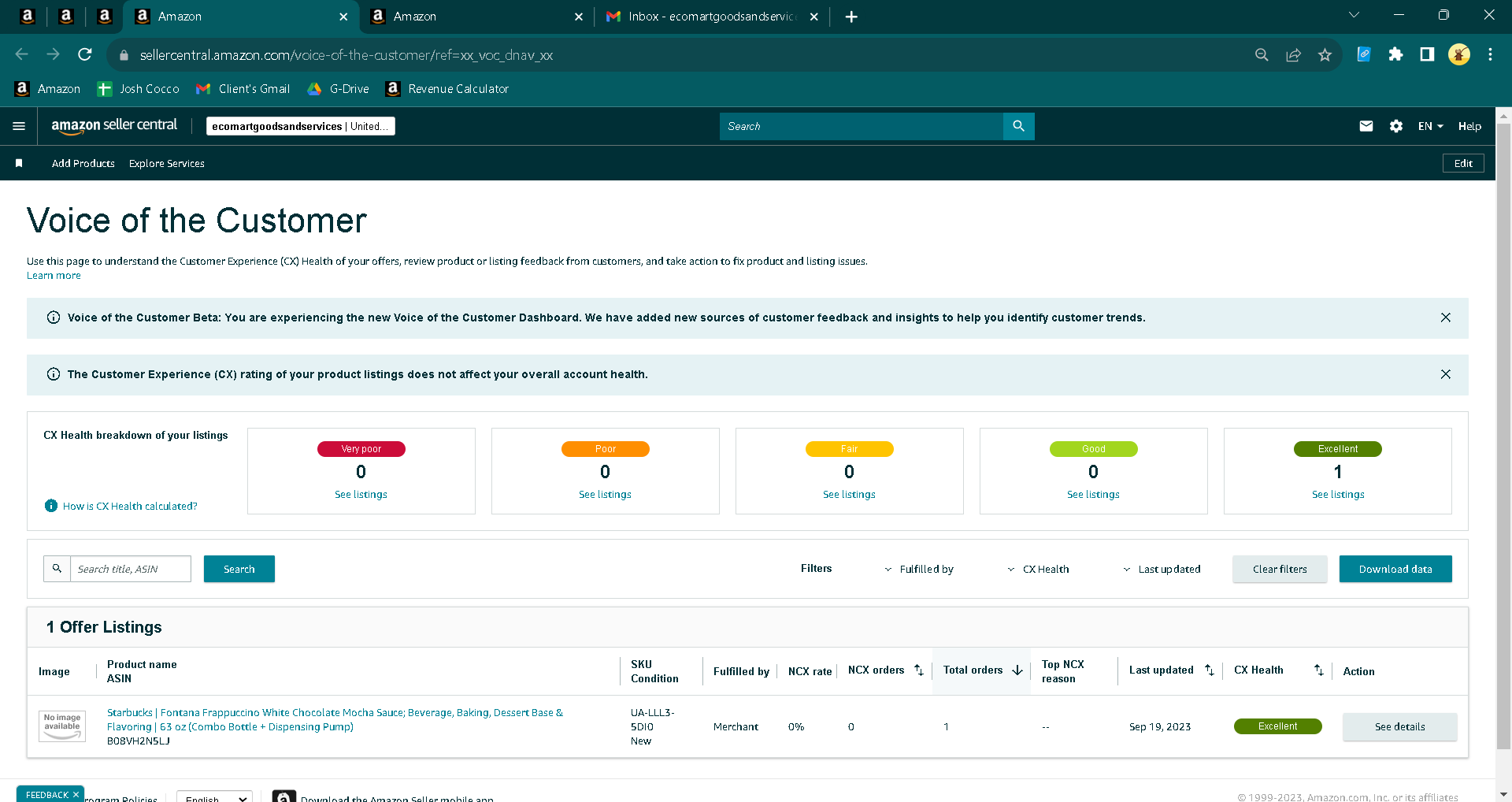
Task: Click the Edit button in the navigation bar
Action: 1463,163
